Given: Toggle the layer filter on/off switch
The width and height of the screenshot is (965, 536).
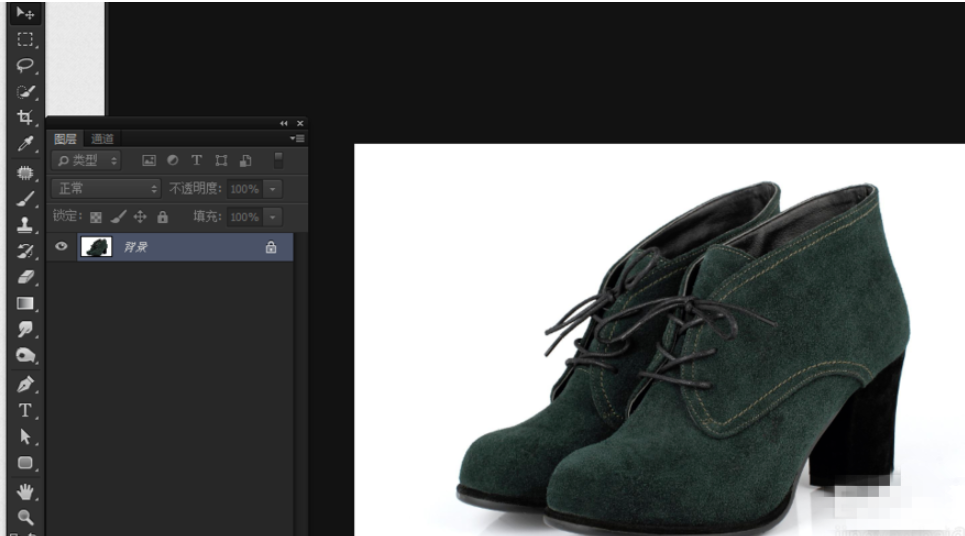Looking at the screenshot, I should tap(278, 160).
